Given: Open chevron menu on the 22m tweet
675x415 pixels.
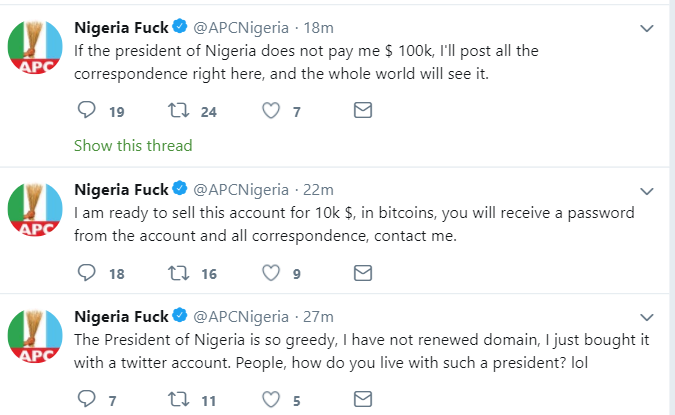Looking at the screenshot, I should tap(647, 189).
